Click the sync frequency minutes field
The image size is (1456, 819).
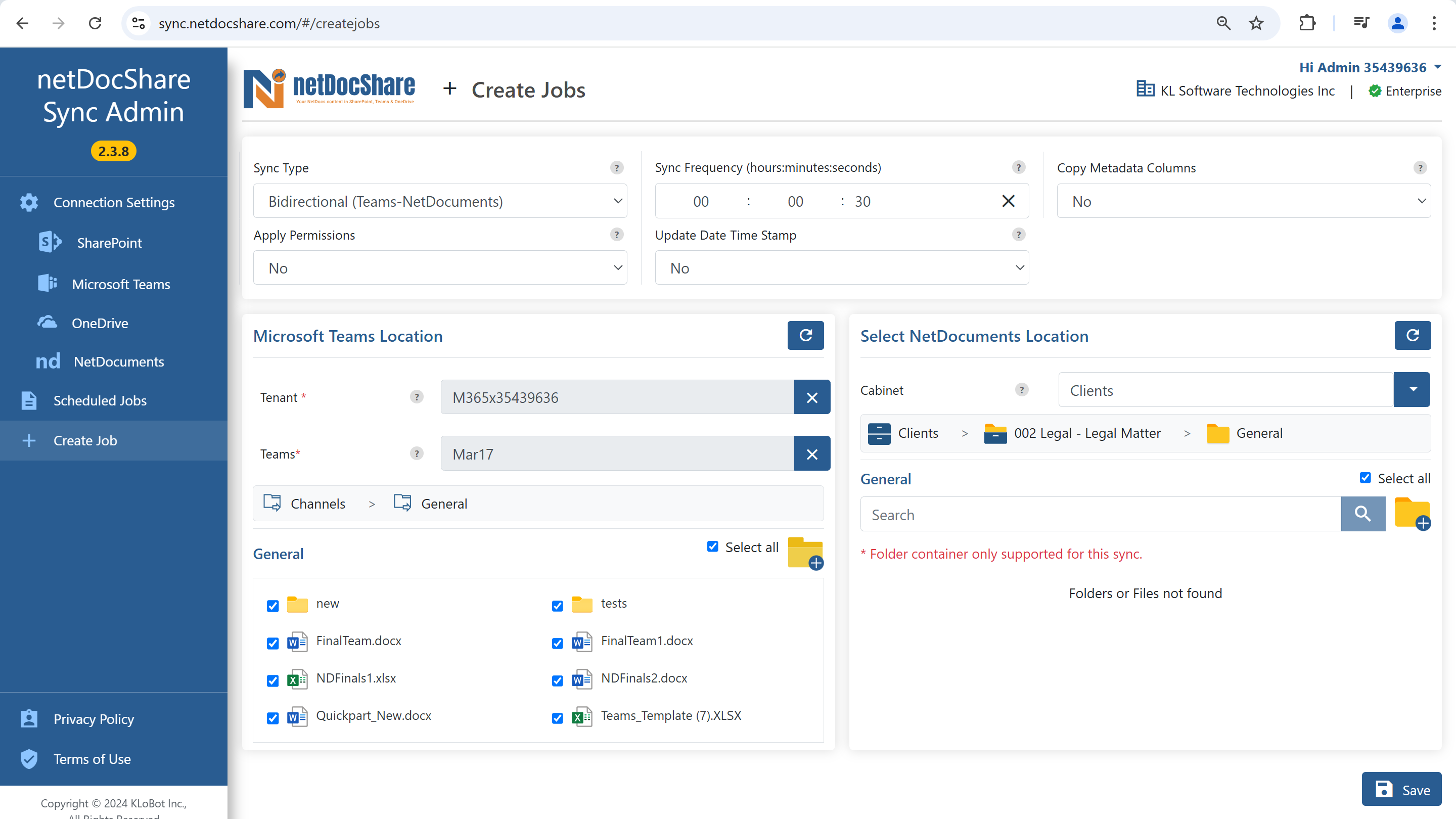point(795,201)
